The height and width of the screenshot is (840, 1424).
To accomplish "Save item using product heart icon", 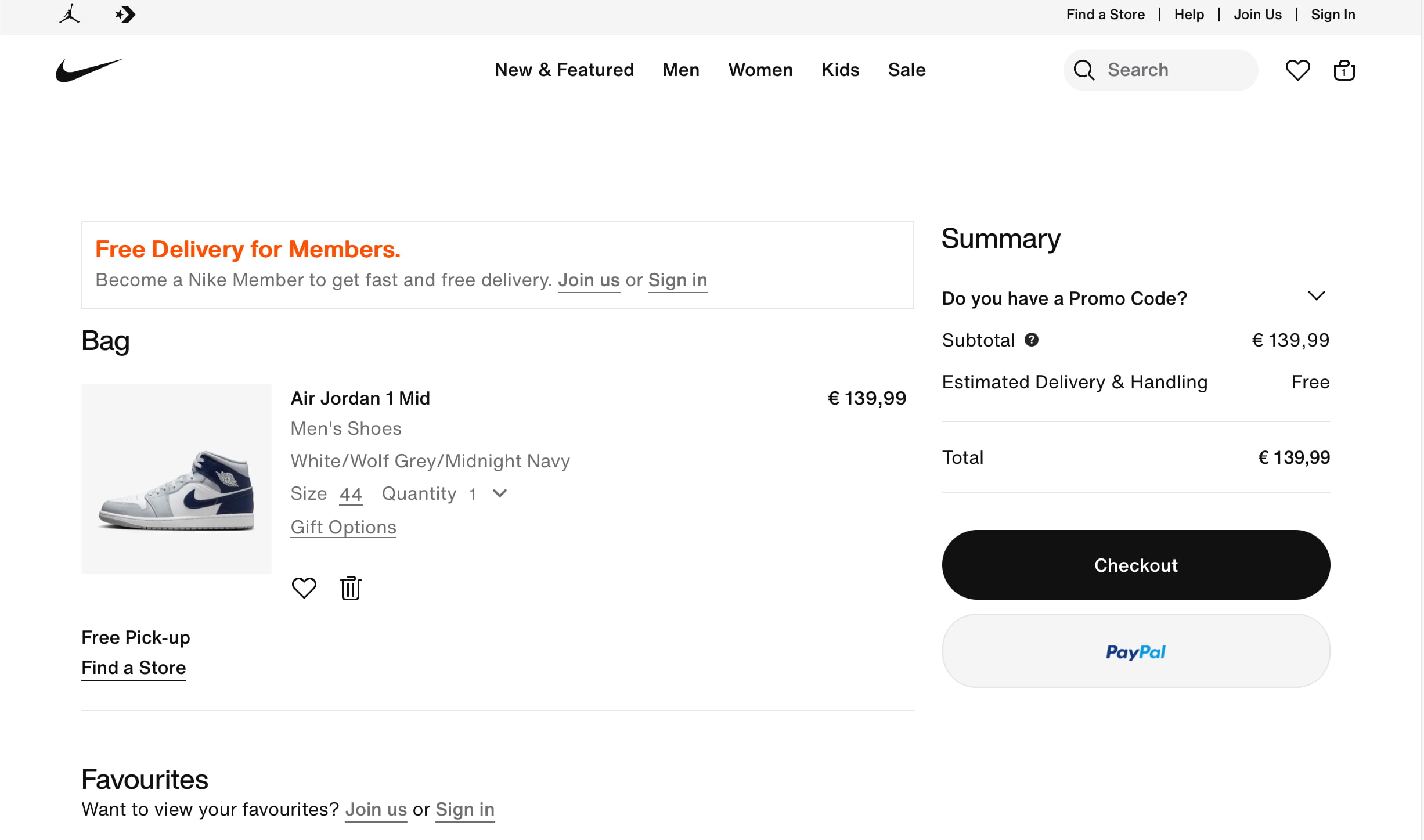I will [305, 588].
